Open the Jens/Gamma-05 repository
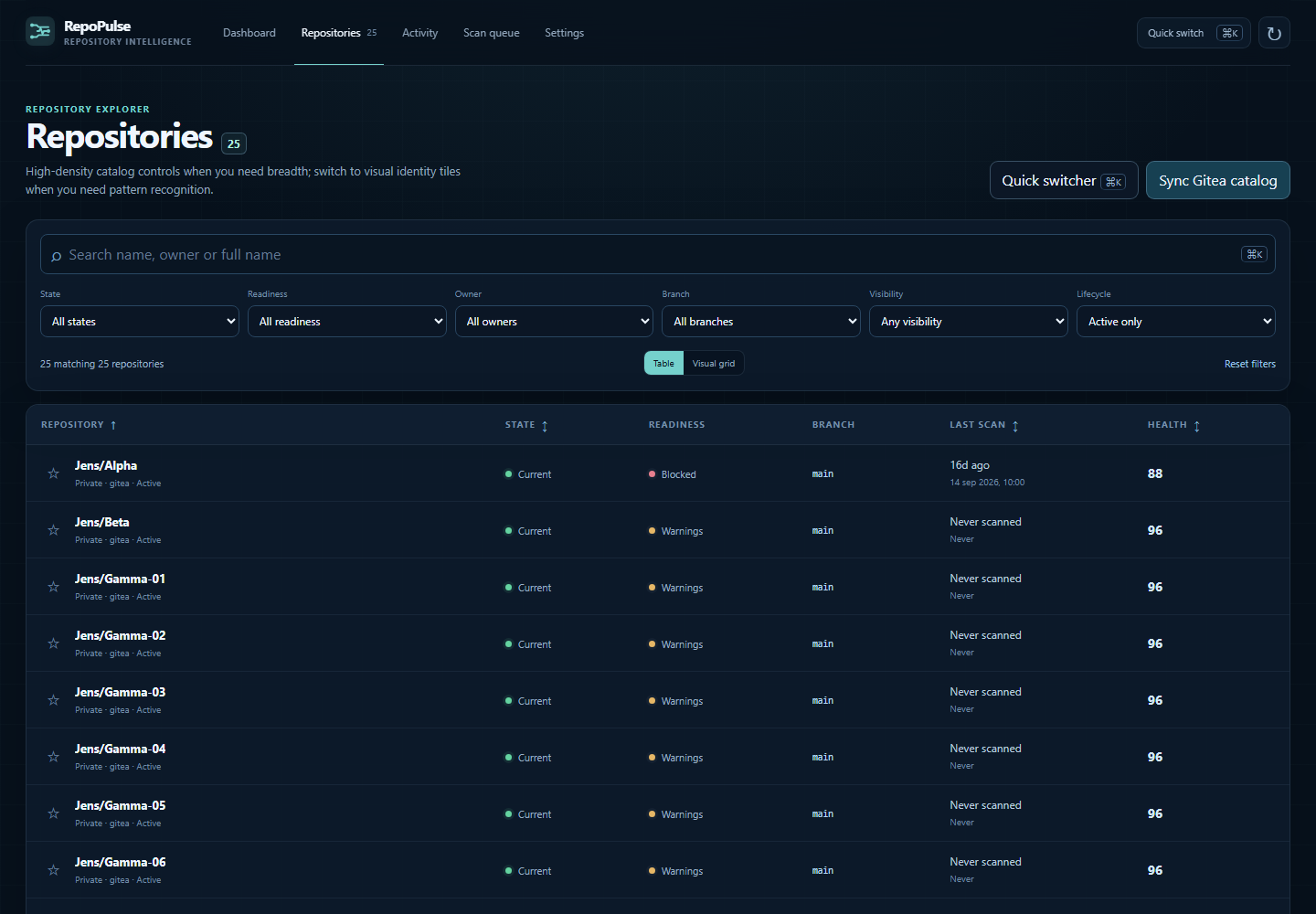Image resolution: width=1316 pixels, height=914 pixels. [x=121, y=805]
